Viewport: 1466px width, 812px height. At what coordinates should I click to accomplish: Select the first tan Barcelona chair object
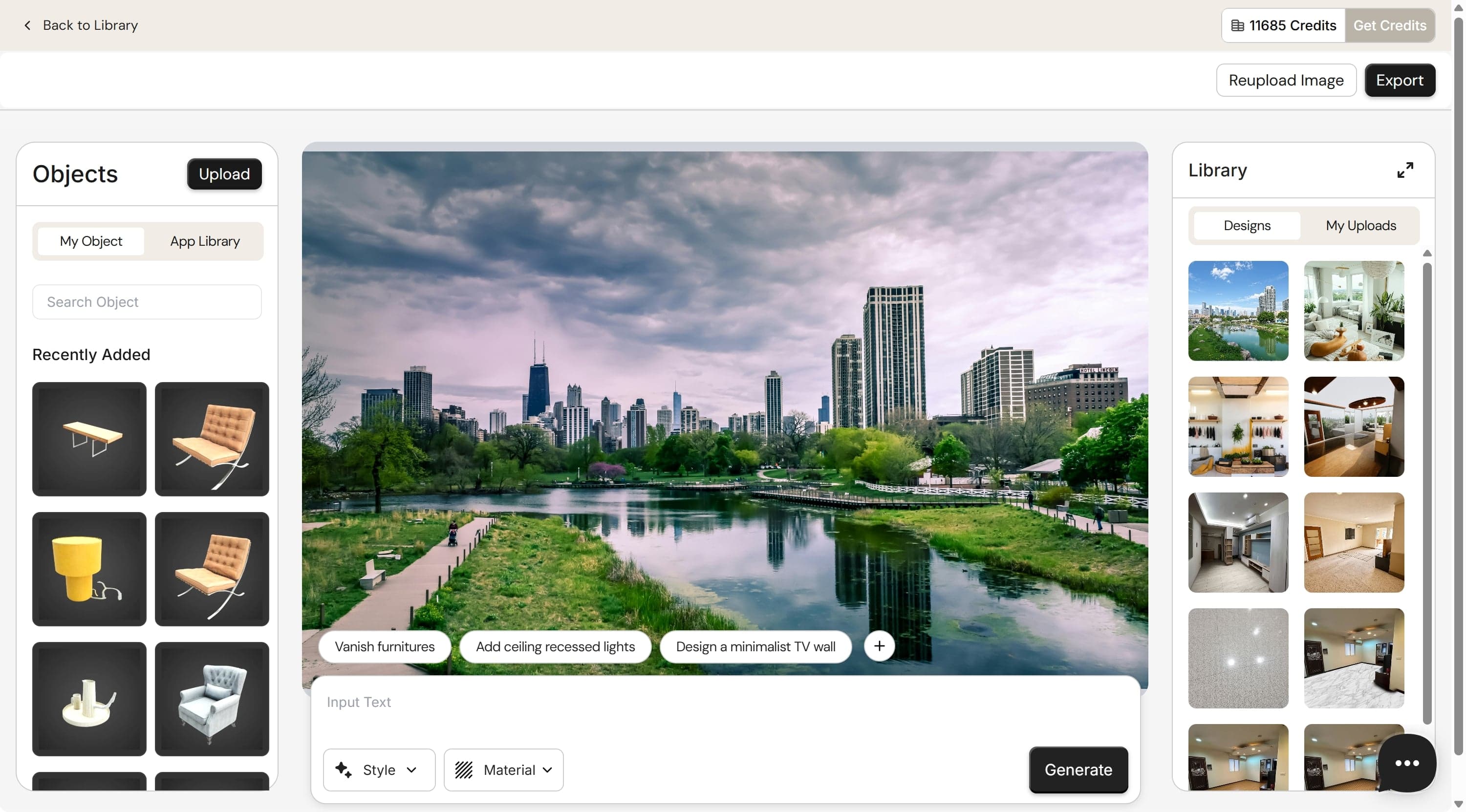[212, 439]
